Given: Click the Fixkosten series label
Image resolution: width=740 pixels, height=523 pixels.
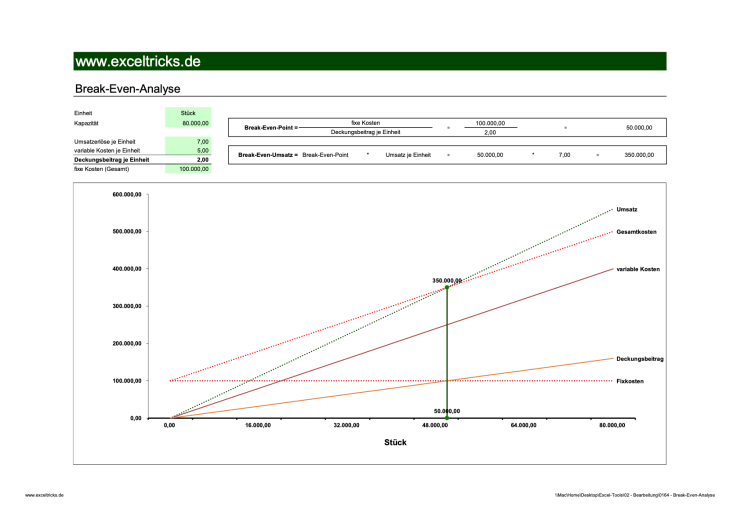Looking at the screenshot, I should point(630,381).
